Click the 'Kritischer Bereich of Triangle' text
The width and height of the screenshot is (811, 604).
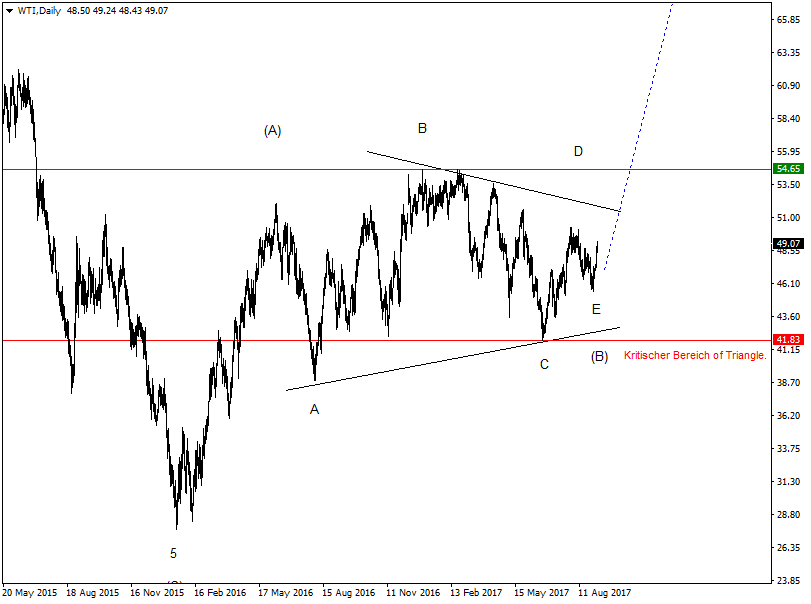pyautogui.click(x=694, y=354)
